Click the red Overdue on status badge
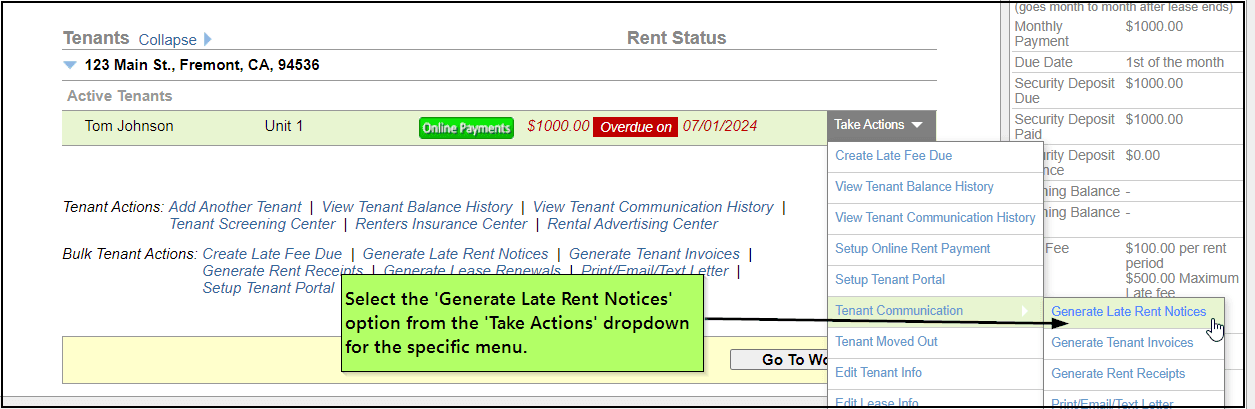1255x409 pixels. 635,127
